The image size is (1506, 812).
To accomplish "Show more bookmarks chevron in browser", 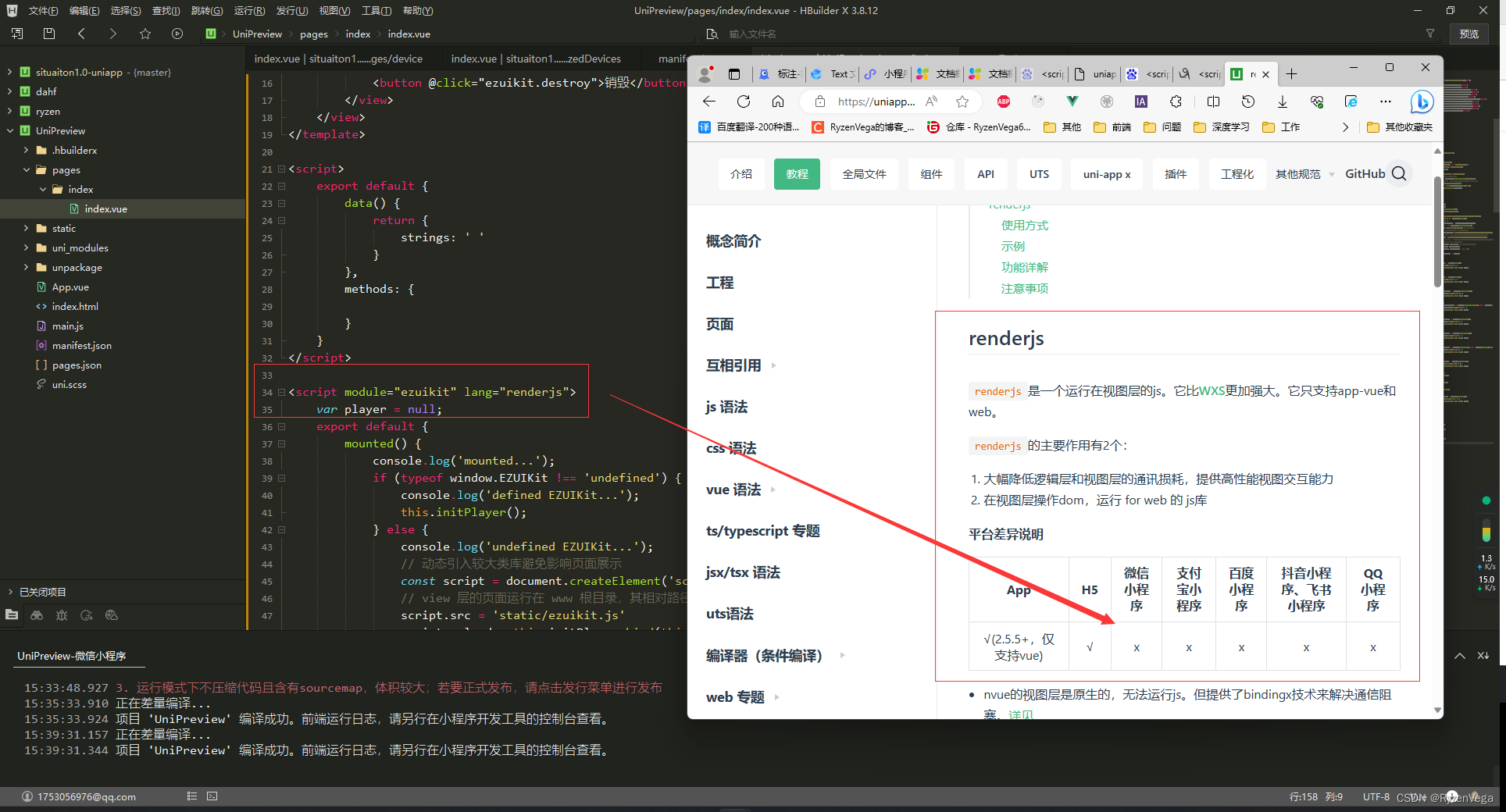I will pos(1345,127).
